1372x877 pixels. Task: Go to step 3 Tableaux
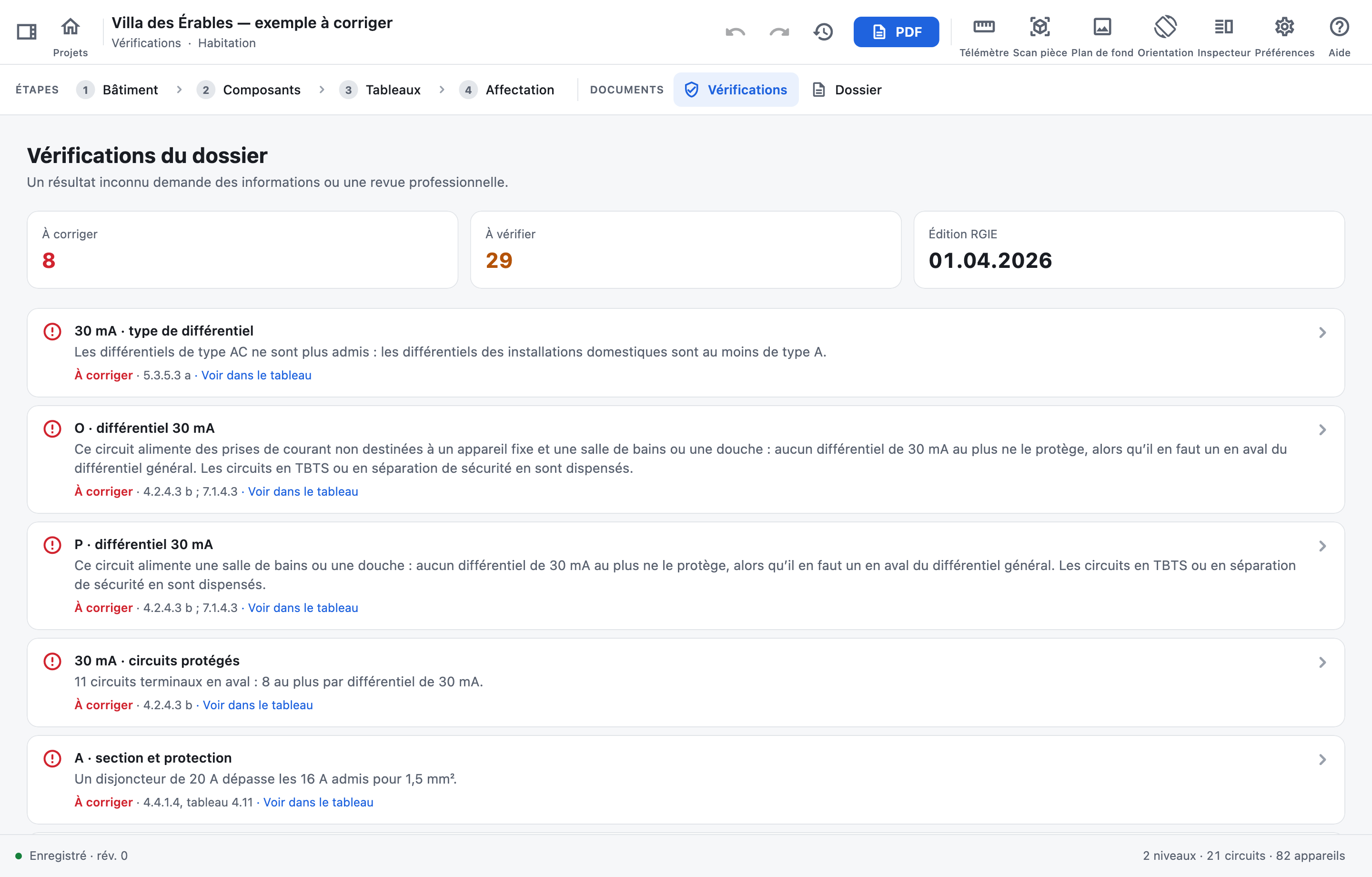tap(380, 90)
